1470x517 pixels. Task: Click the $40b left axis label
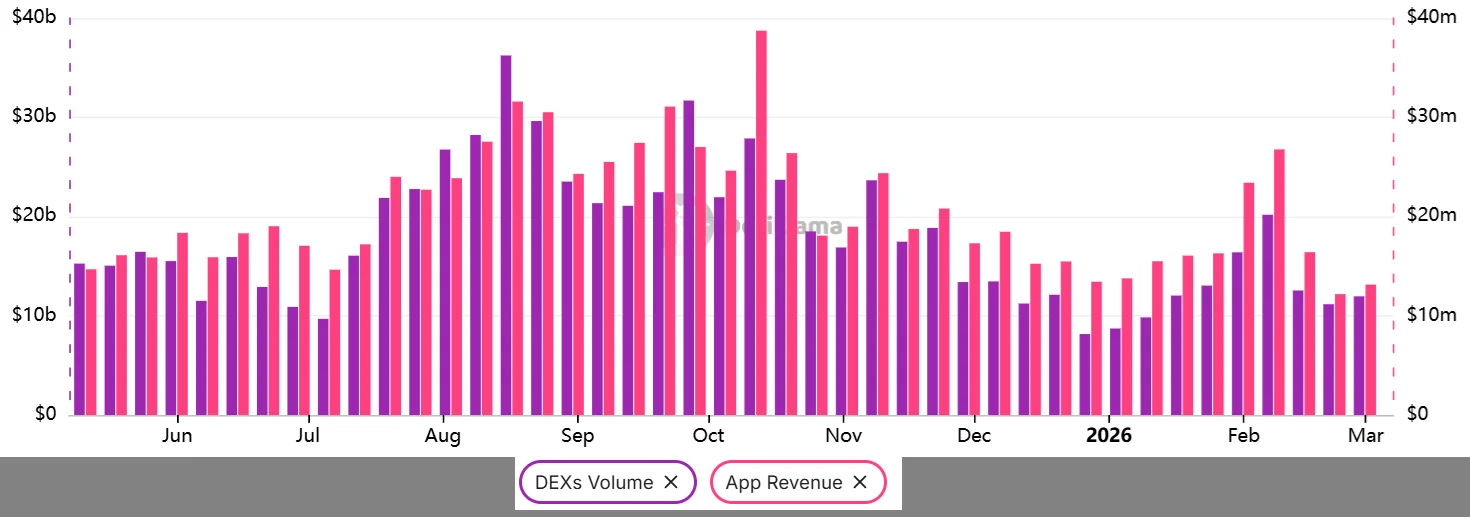click(32, 17)
